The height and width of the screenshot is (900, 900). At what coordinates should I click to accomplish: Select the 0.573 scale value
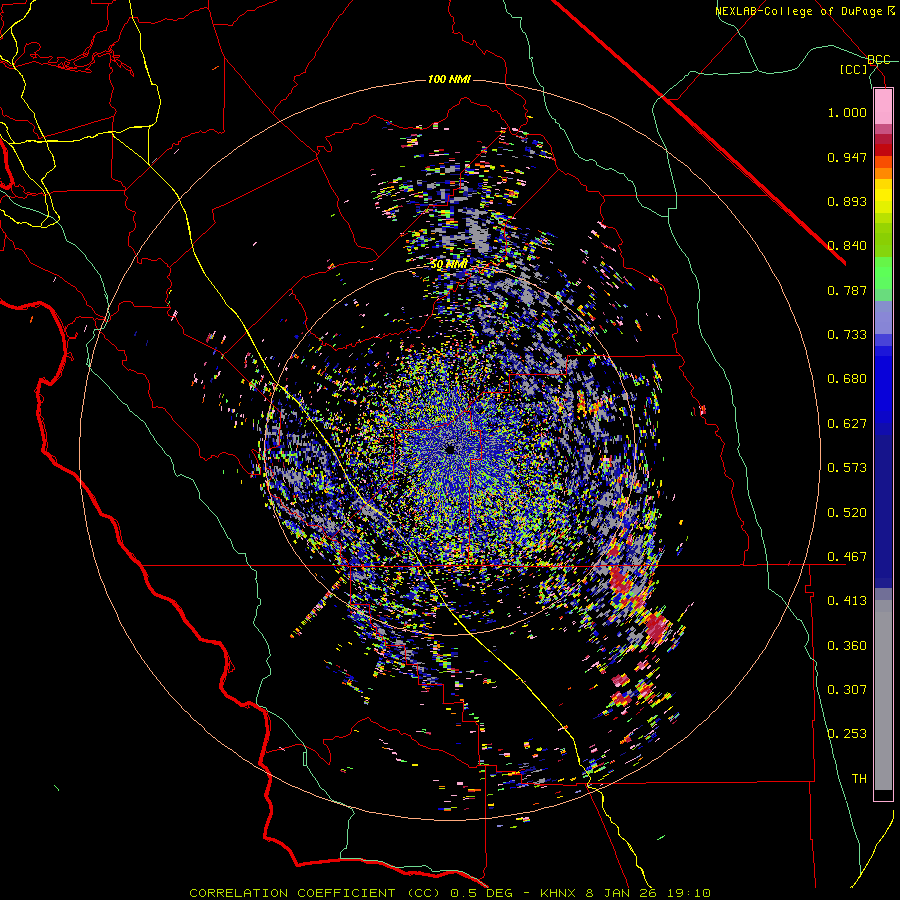[847, 468]
